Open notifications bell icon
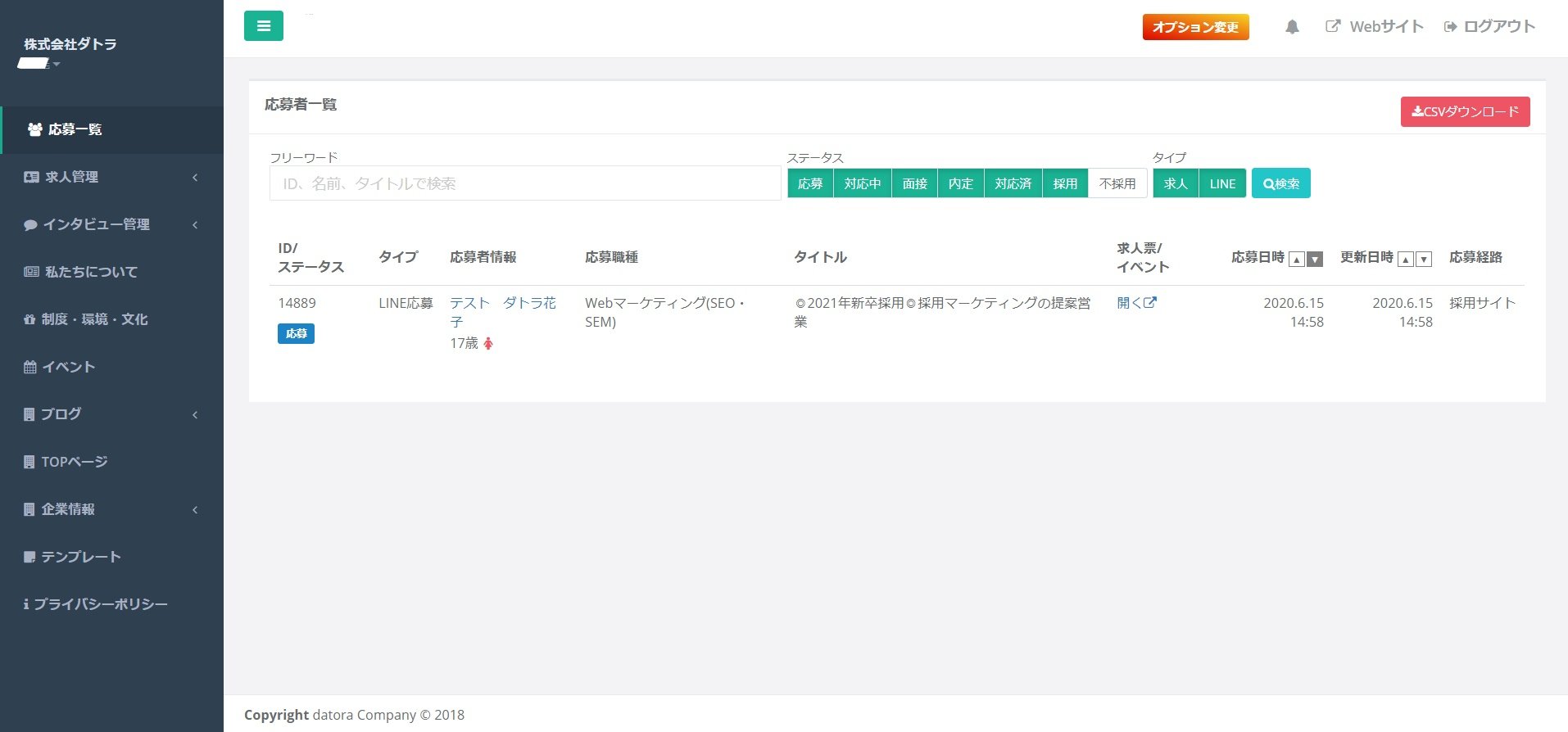The image size is (1568, 732). (1292, 27)
